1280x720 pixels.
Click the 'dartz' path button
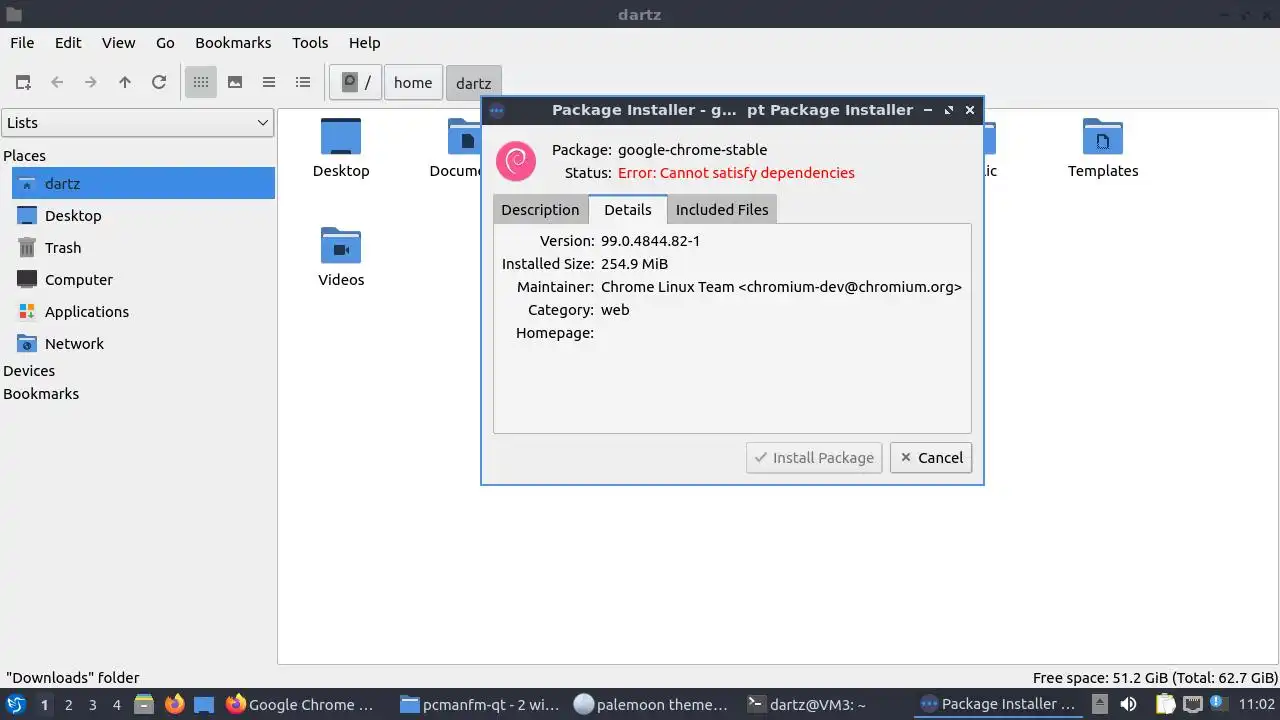click(474, 83)
